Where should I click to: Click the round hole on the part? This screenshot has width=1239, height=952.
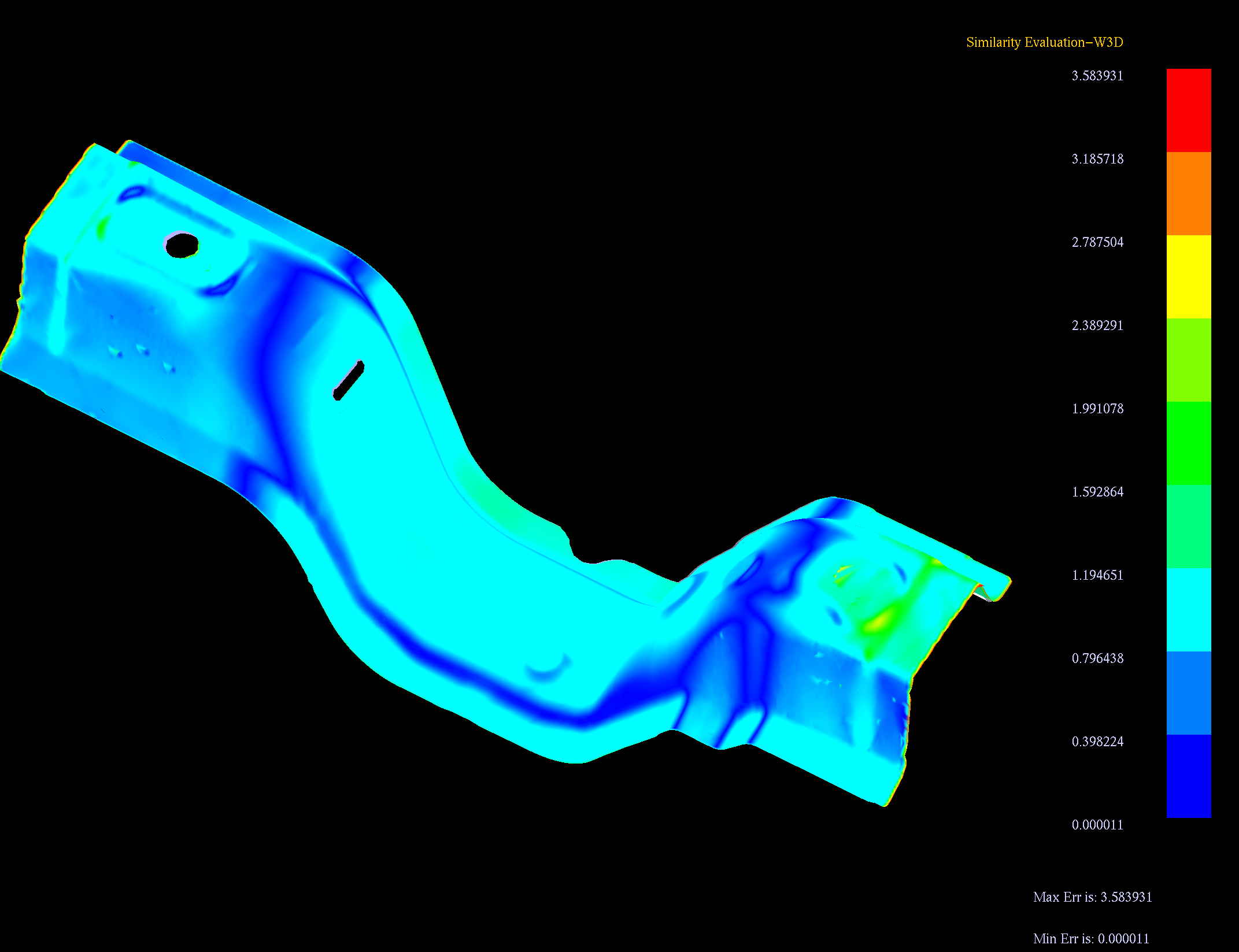[182, 245]
